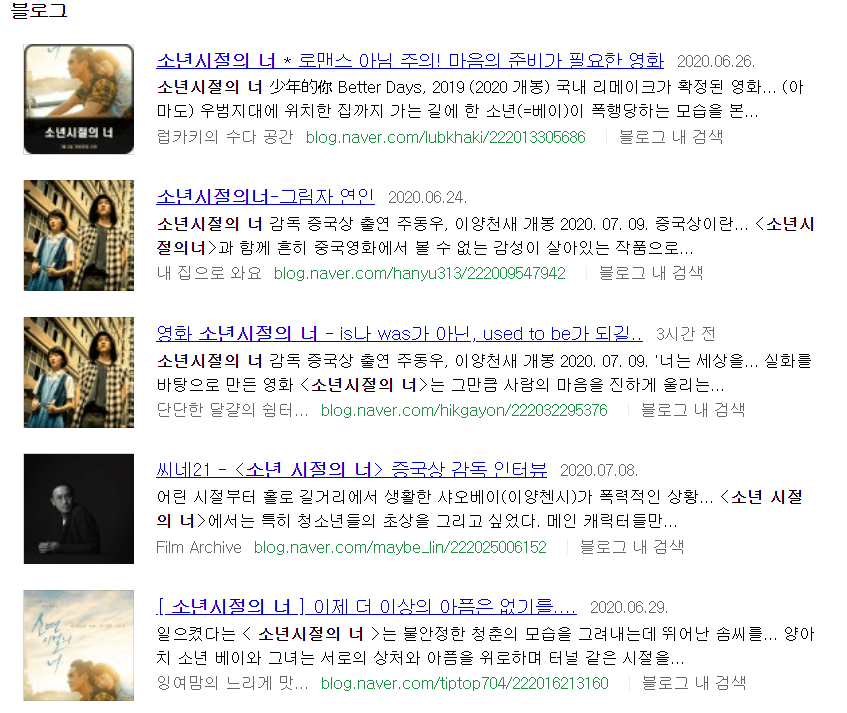Click the snippet starting '일으켰다는 < 소년시절의 너 >'
Screen dimensions: 847x713
click(x=486, y=645)
